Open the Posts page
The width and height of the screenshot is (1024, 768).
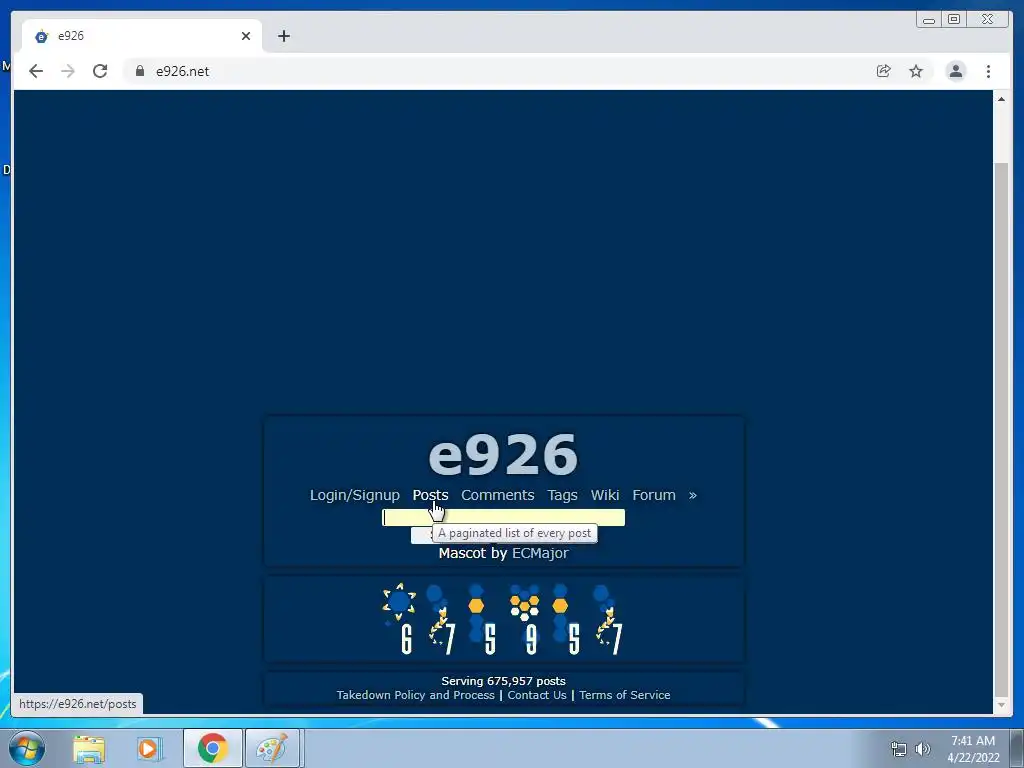click(430, 495)
